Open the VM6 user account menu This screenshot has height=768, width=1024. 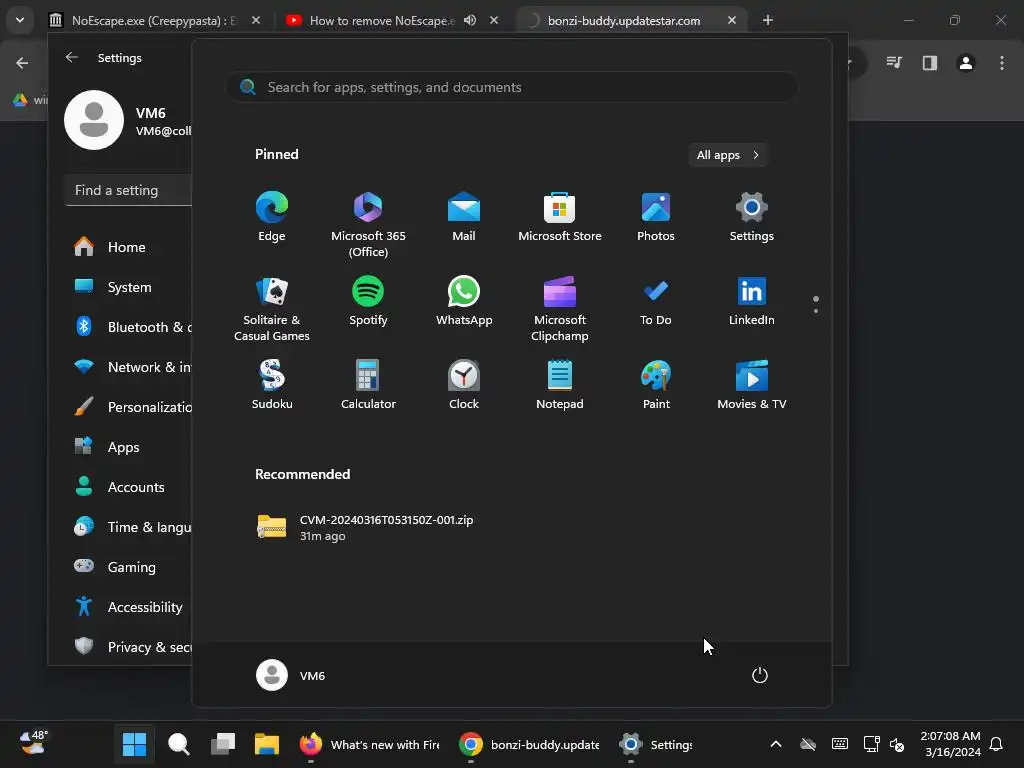[291, 675]
